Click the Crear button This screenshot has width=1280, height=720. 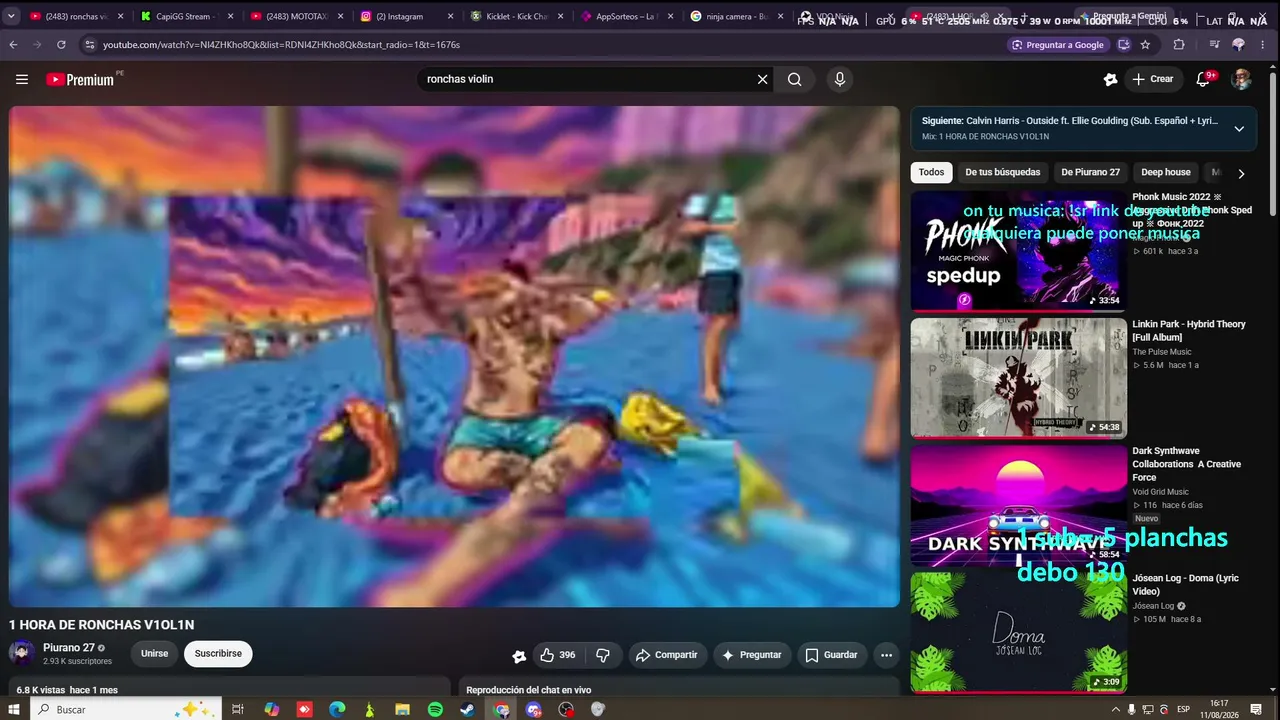coord(1152,79)
